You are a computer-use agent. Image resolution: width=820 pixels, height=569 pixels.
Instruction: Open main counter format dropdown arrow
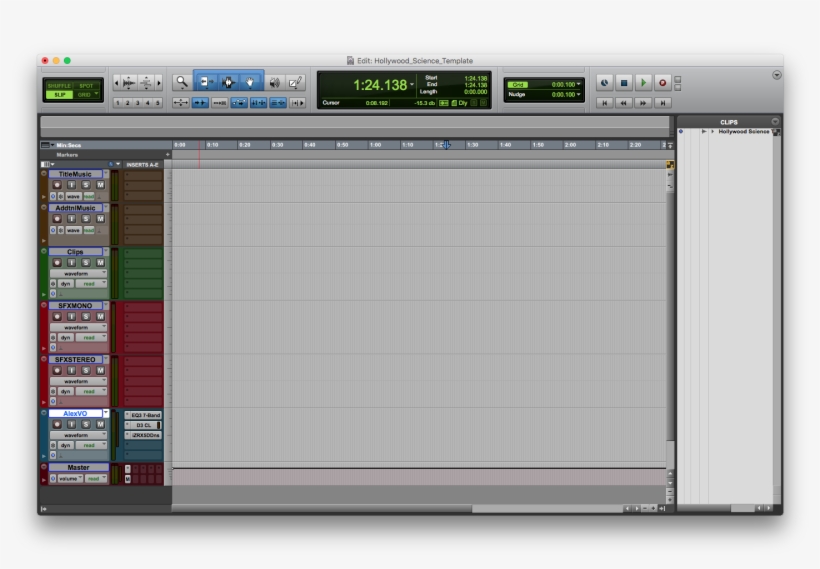click(412, 85)
